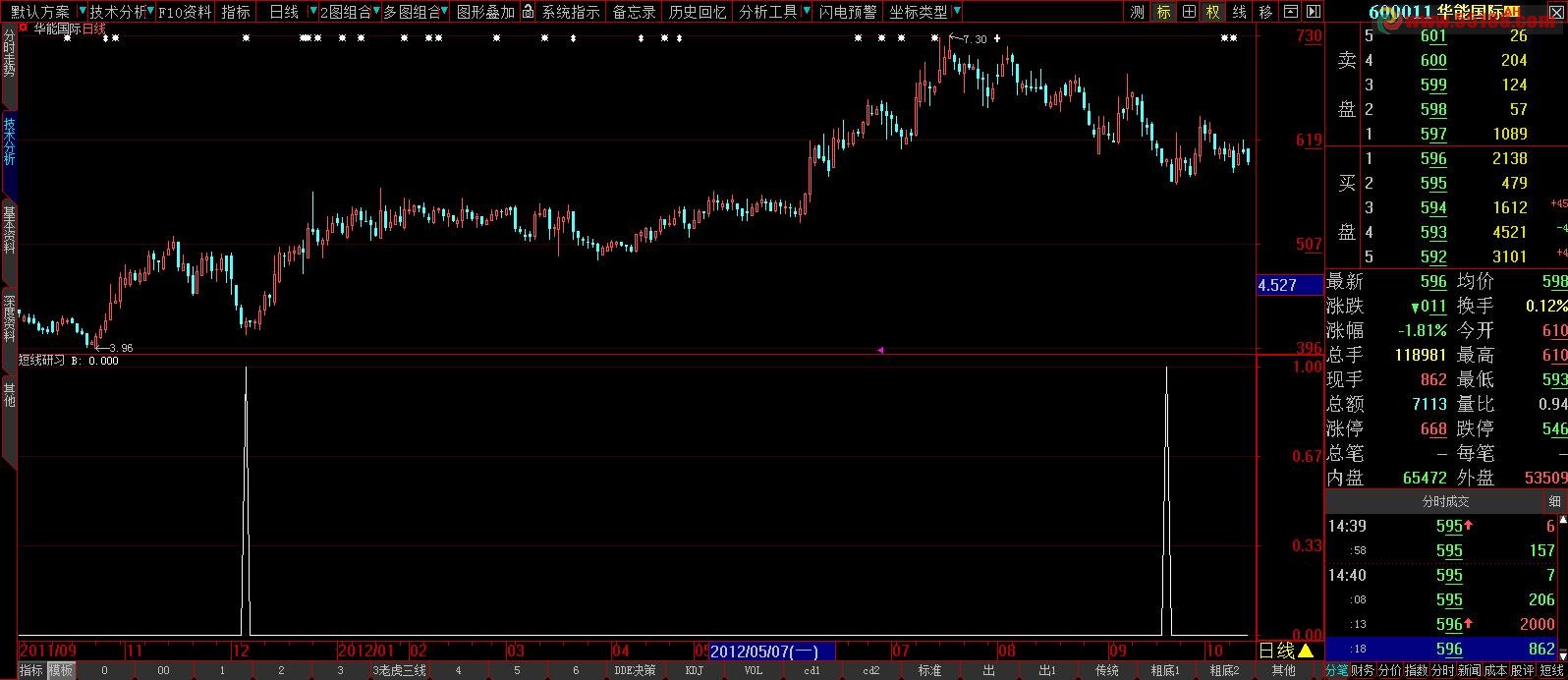Screen dimensions: 1568x680
Task: Click the 分时成交 panel header
Action: click(1446, 501)
